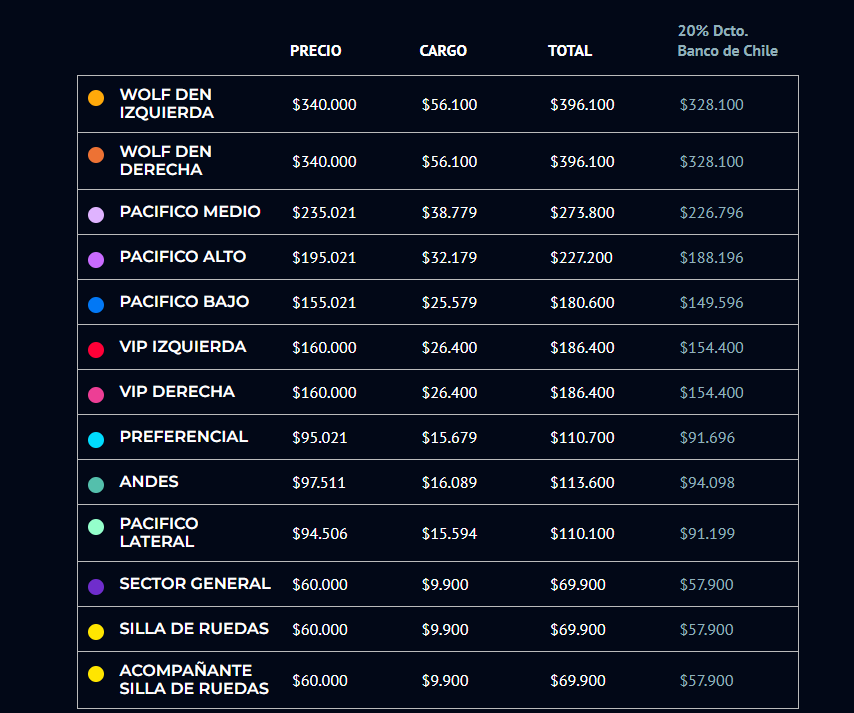The width and height of the screenshot is (854, 713).
Task: Click the teal dot next to ANDES
Action: pyautogui.click(x=96, y=485)
